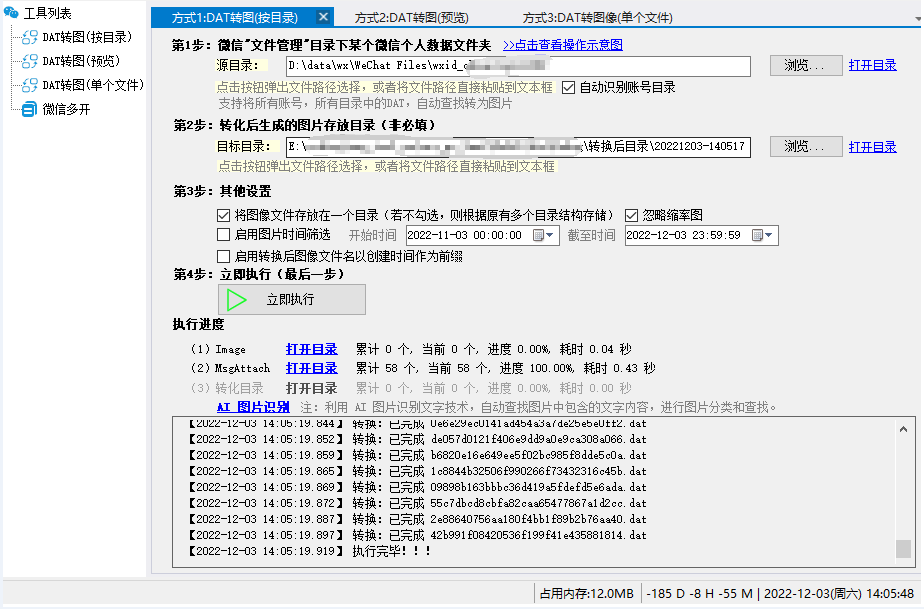Screen dimensions: 924x609
Task: Toggle 忽略缩率图 checkbox
Action: click(x=631, y=215)
